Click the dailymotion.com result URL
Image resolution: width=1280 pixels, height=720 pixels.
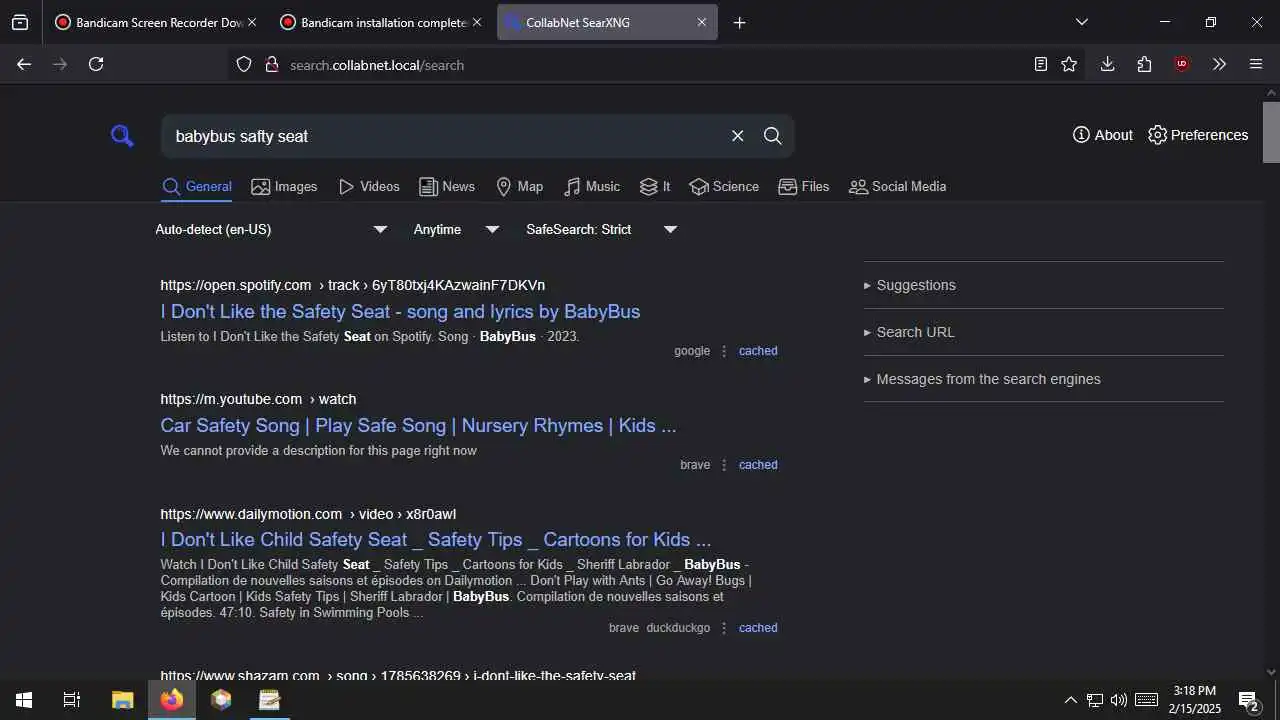pos(308,514)
